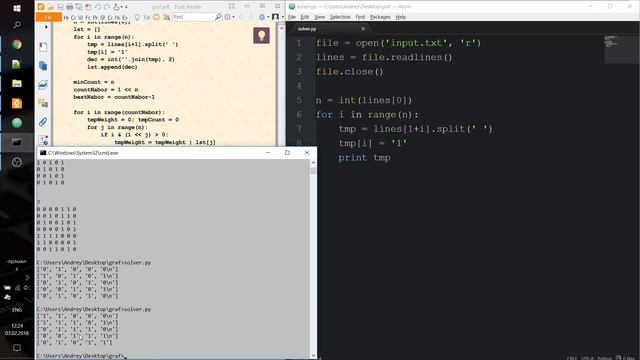Click the Foxit notification bell icon
640x360 pixels.
(x=262, y=17)
